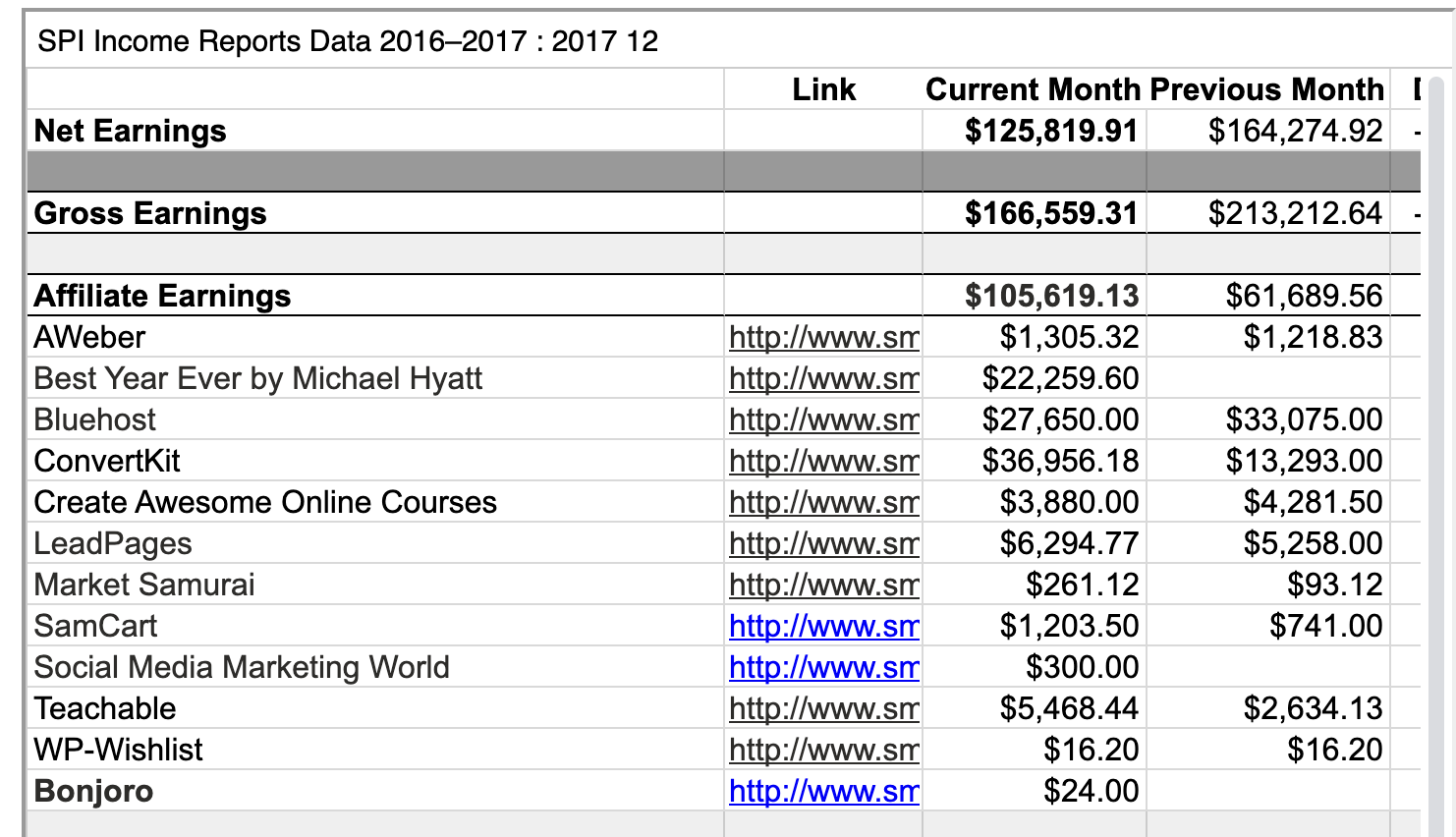Screen dimensions: 1456x837
Task: Select LeadPages previous month $5,258.00
Action: 1313,543
